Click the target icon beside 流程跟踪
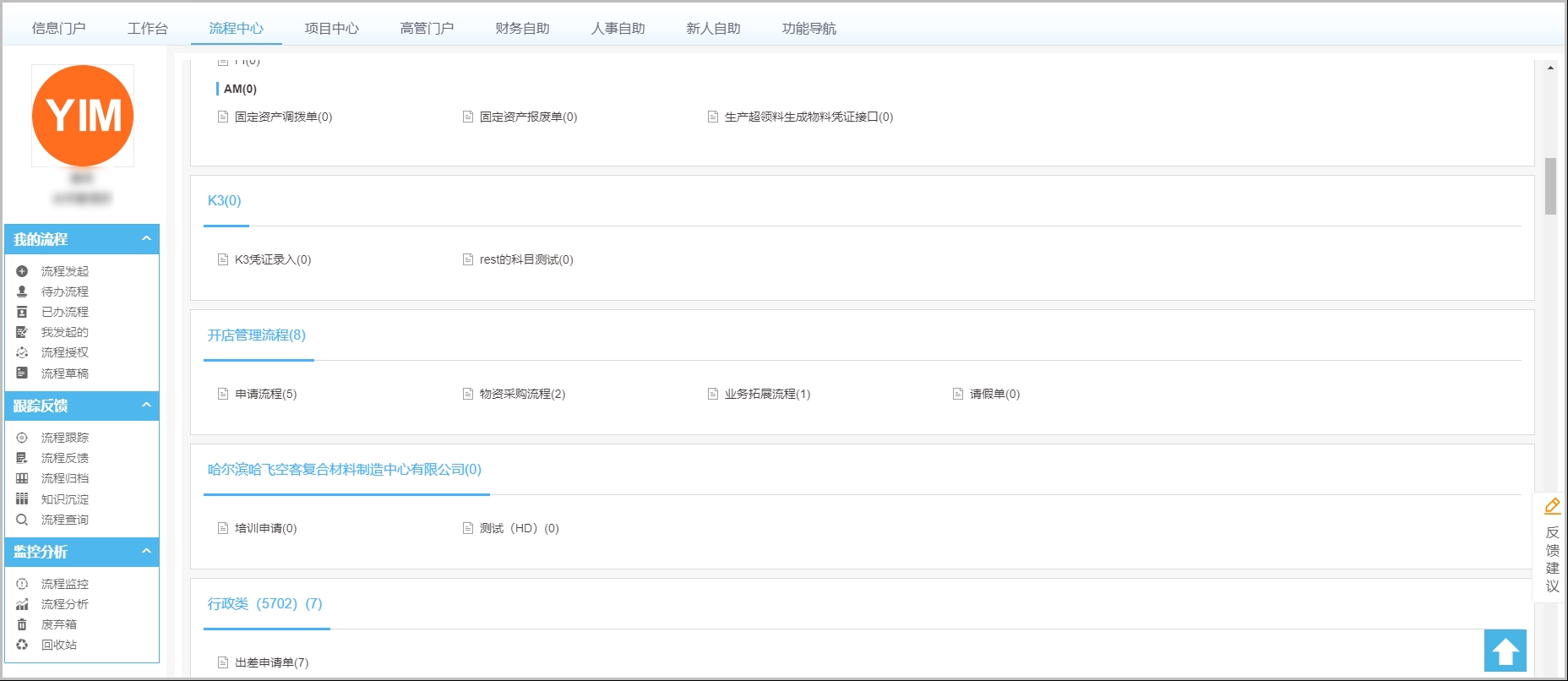The image size is (1568, 681). 22,438
